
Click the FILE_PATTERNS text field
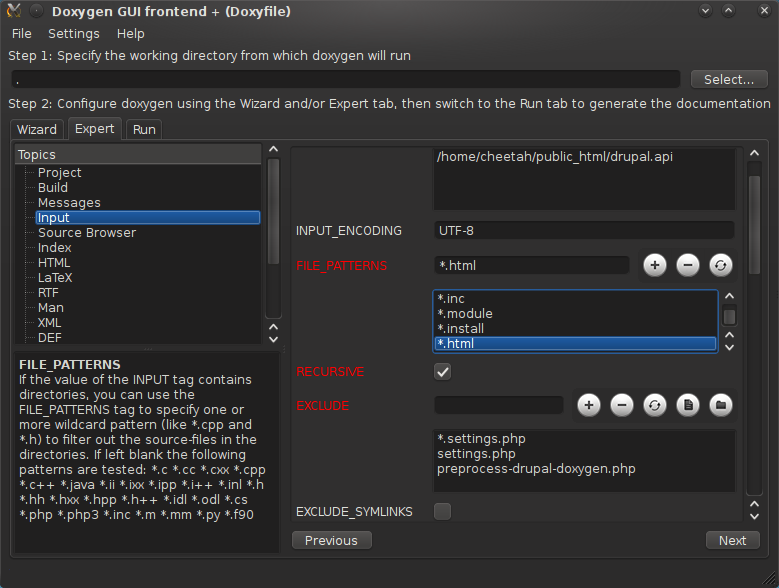coord(532,265)
